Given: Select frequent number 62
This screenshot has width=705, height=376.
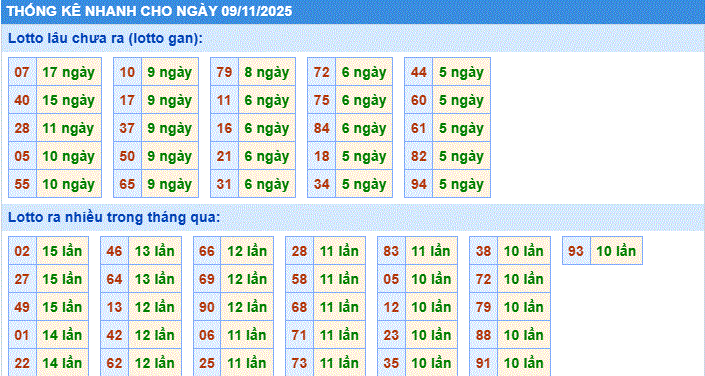Looking at the screenshot, I should [x=114, y=363].
